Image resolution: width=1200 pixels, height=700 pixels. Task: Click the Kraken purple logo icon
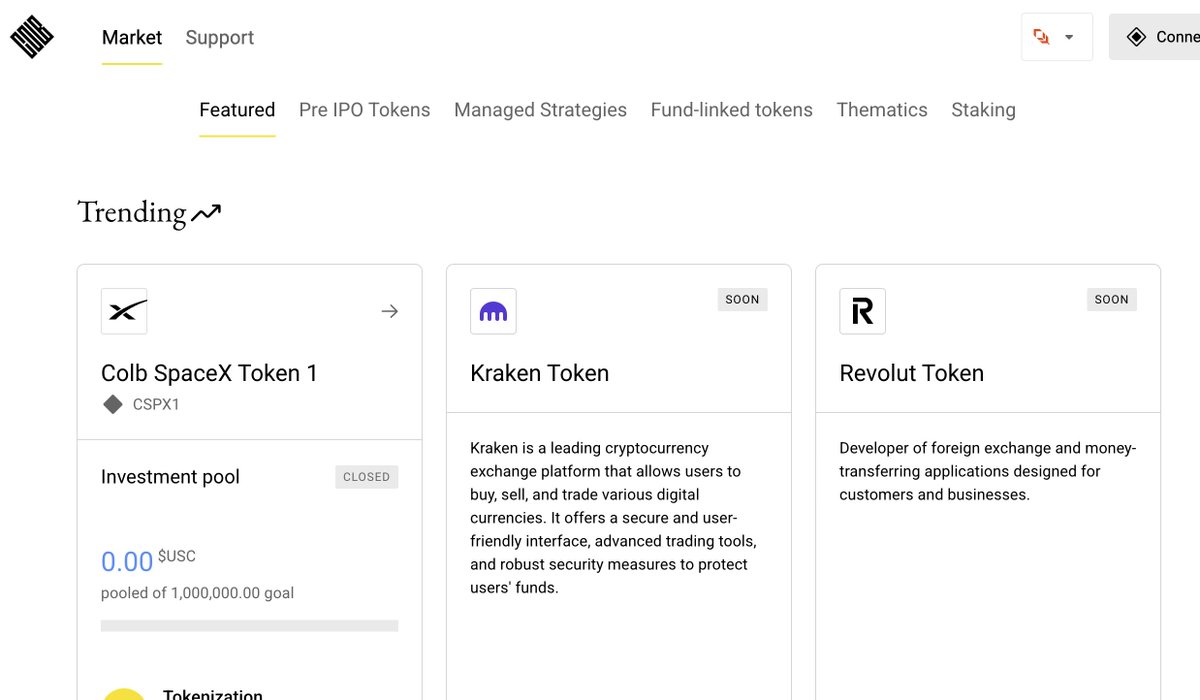point(493,311)
